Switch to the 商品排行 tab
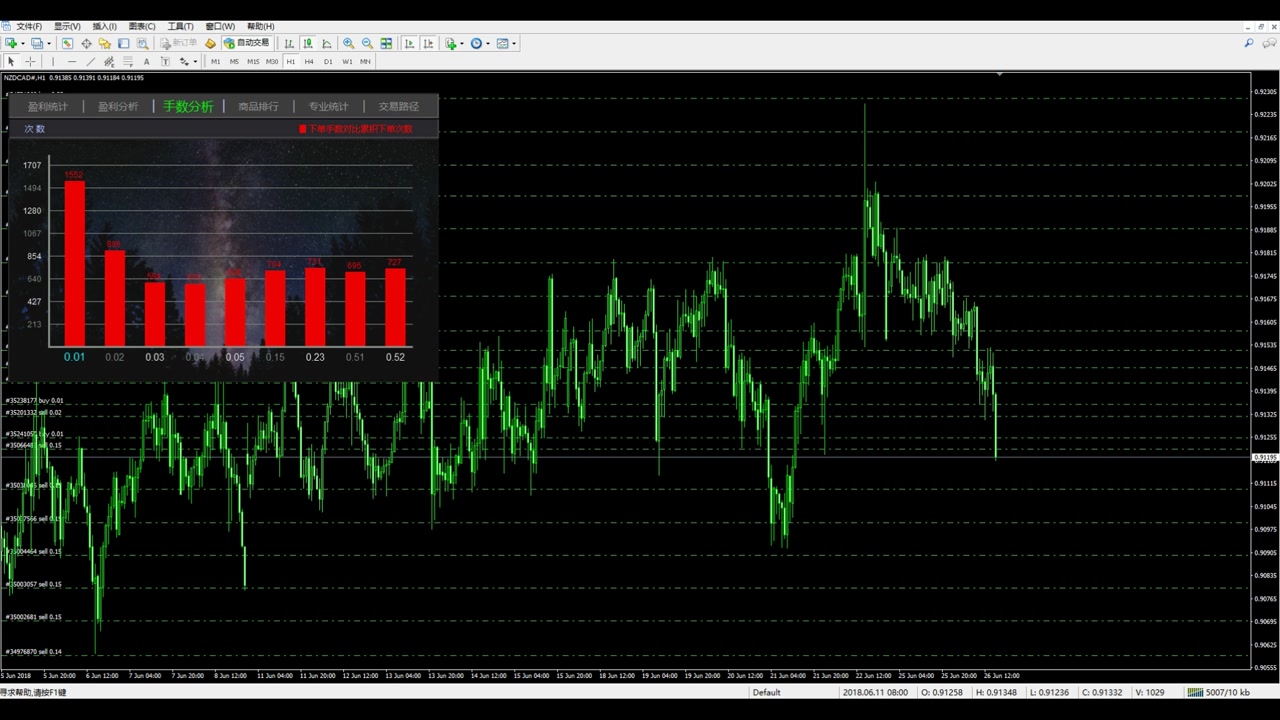The width and height of the screenshot is (1280, 720). click(258, 106)
